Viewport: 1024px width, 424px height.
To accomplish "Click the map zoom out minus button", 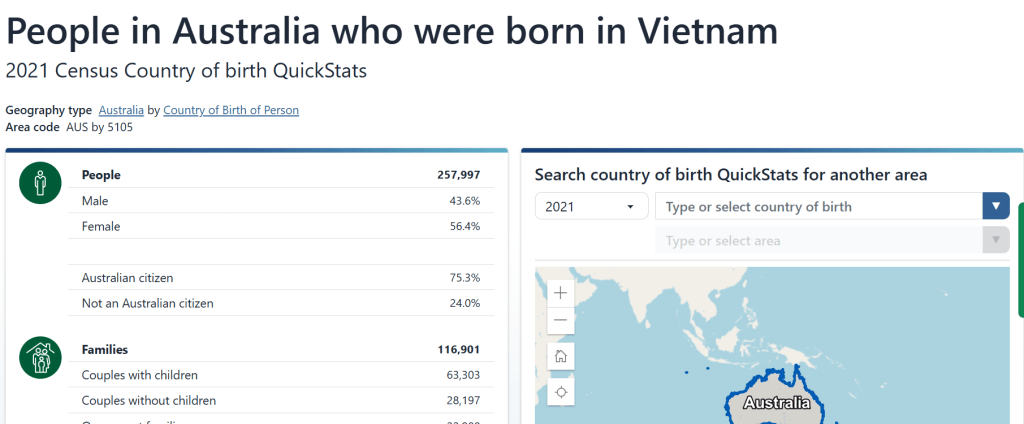I will (560, 321).
